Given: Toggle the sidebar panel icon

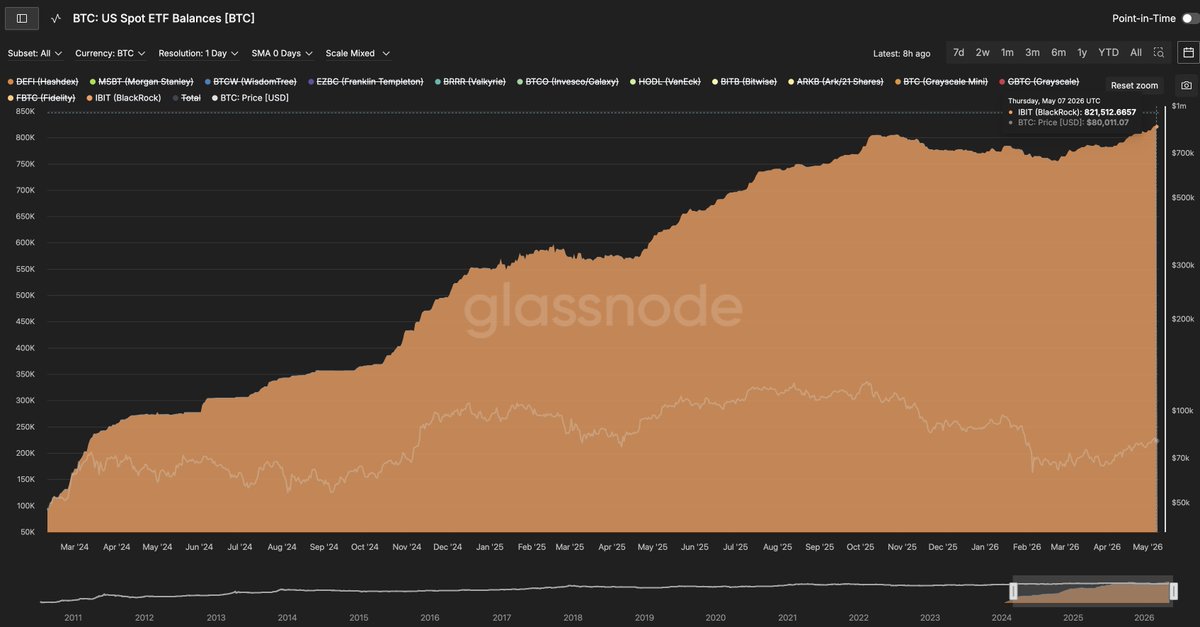Looking at the screenshot, I should (x=23, y=18).
